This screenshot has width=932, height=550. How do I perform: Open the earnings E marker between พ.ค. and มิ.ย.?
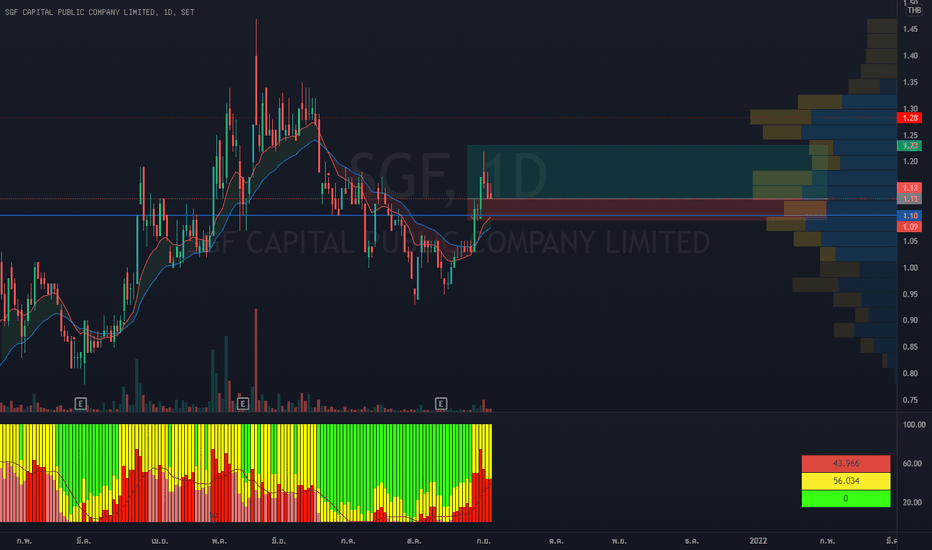(x=243, y=404)
